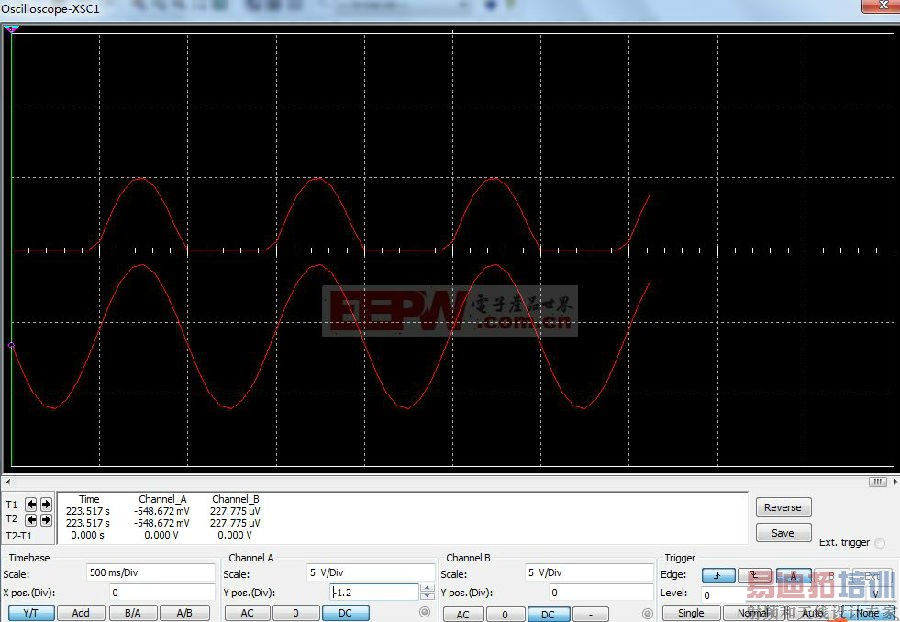Invert Channel B with the minus button

591,614
